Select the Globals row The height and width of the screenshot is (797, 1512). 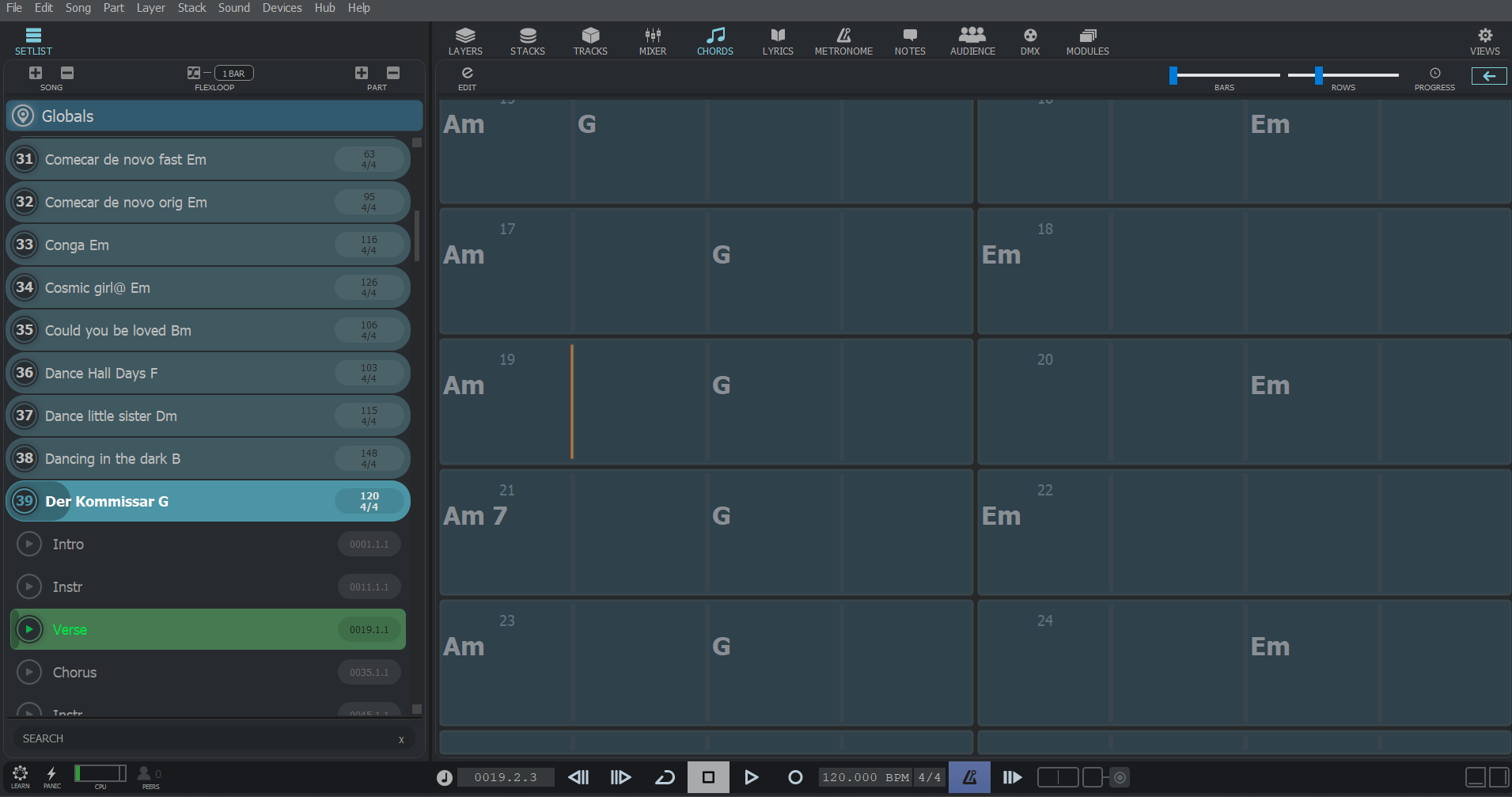(x=214, y=116)
